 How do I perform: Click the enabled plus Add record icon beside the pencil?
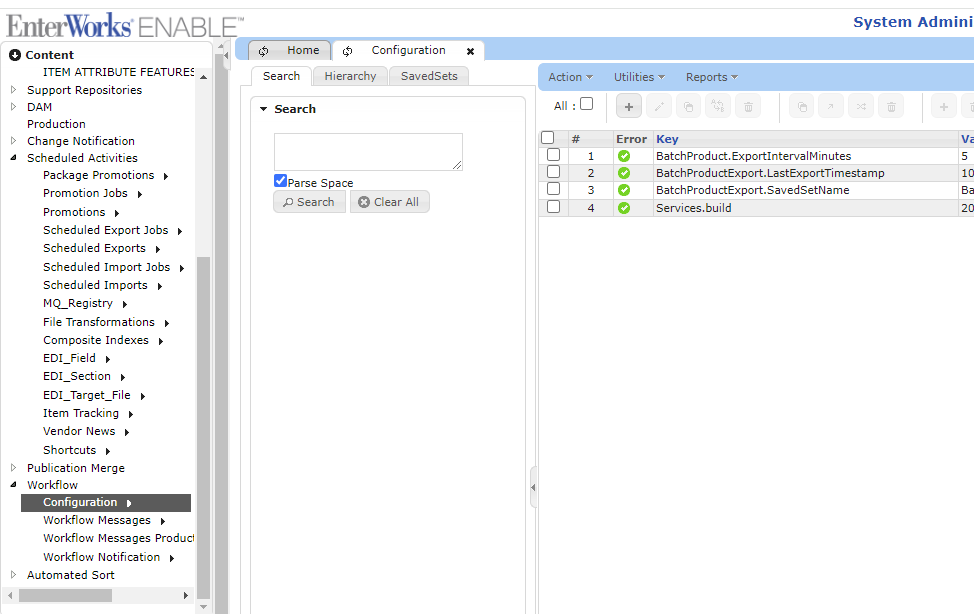(x=629, y=107)
